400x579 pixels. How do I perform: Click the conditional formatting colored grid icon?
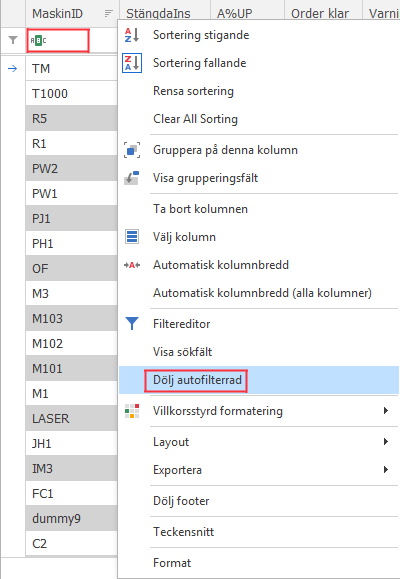tap(132, 411)
